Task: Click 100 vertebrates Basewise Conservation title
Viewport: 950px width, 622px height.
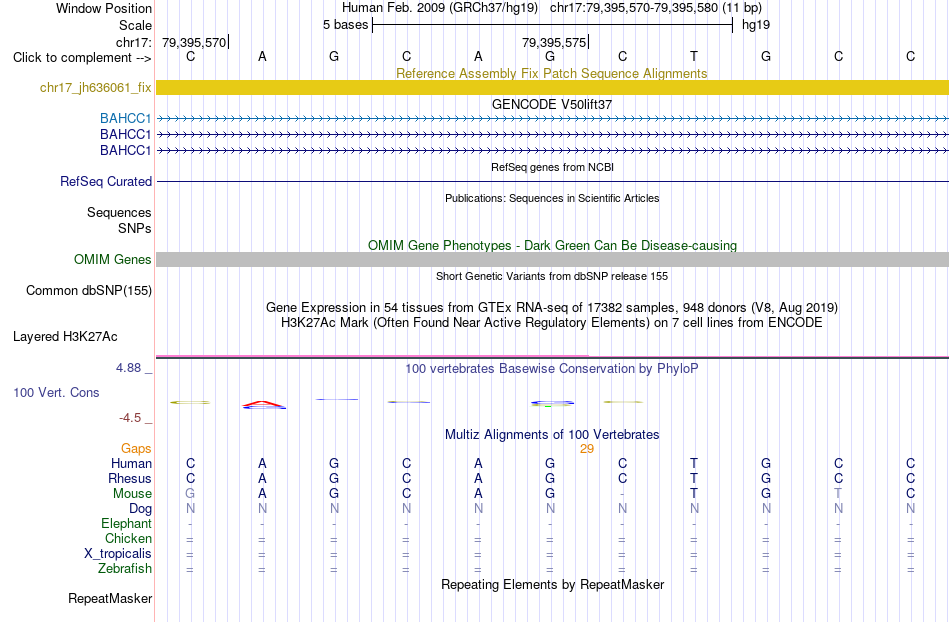Action: 552,368
